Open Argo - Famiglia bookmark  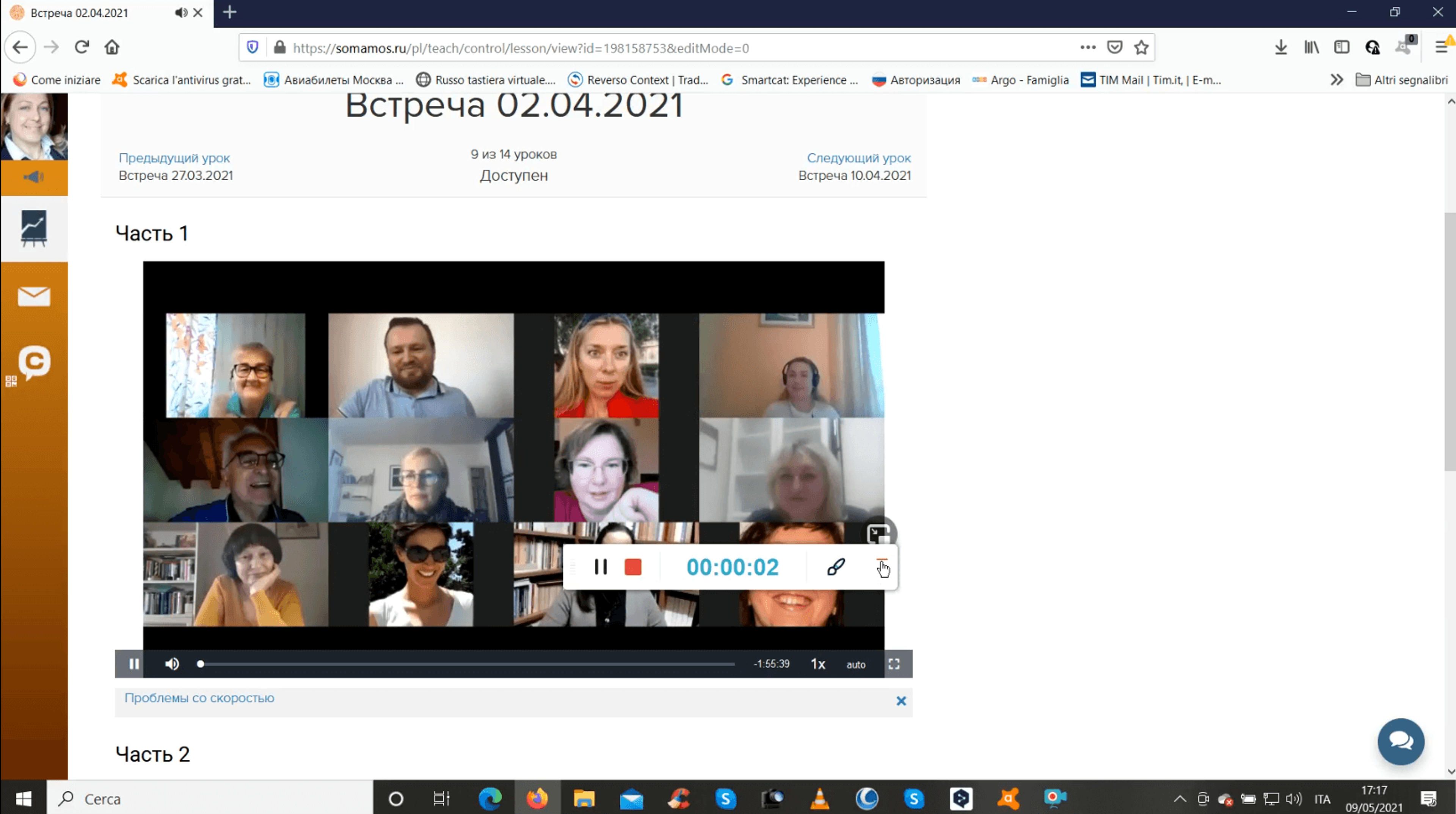(x=1021, y=80)
